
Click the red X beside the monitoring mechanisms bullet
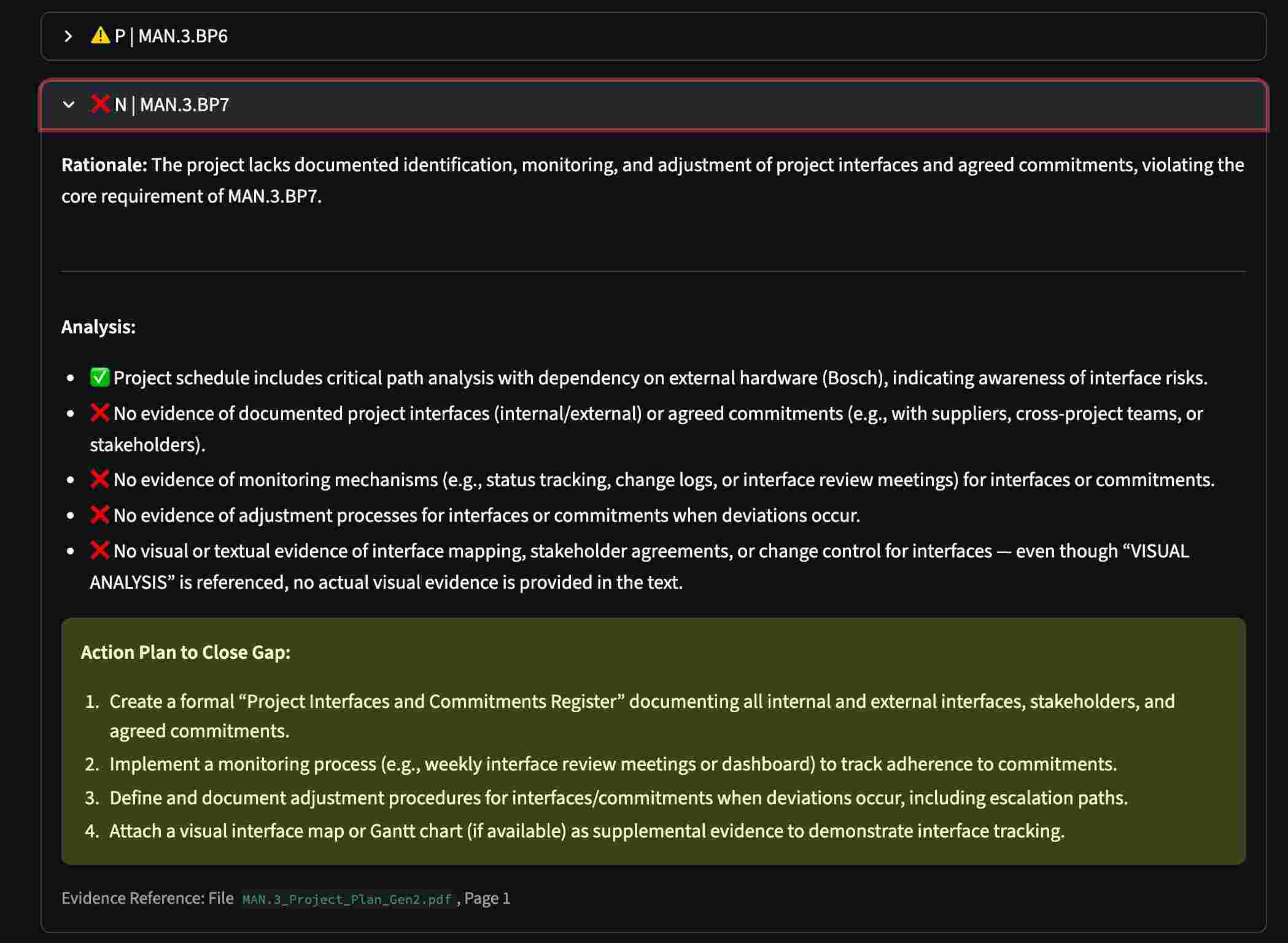pyautogui.click(x=98, y=479)
